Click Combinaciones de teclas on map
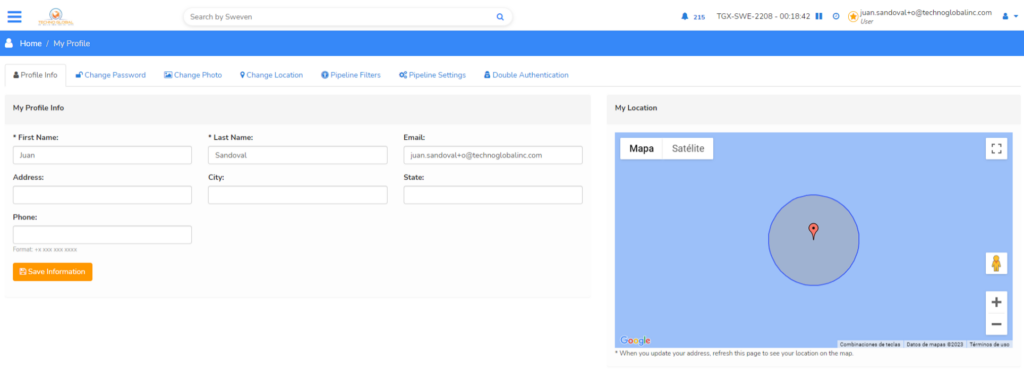The image size is (1024, 386). click(870, 344)
